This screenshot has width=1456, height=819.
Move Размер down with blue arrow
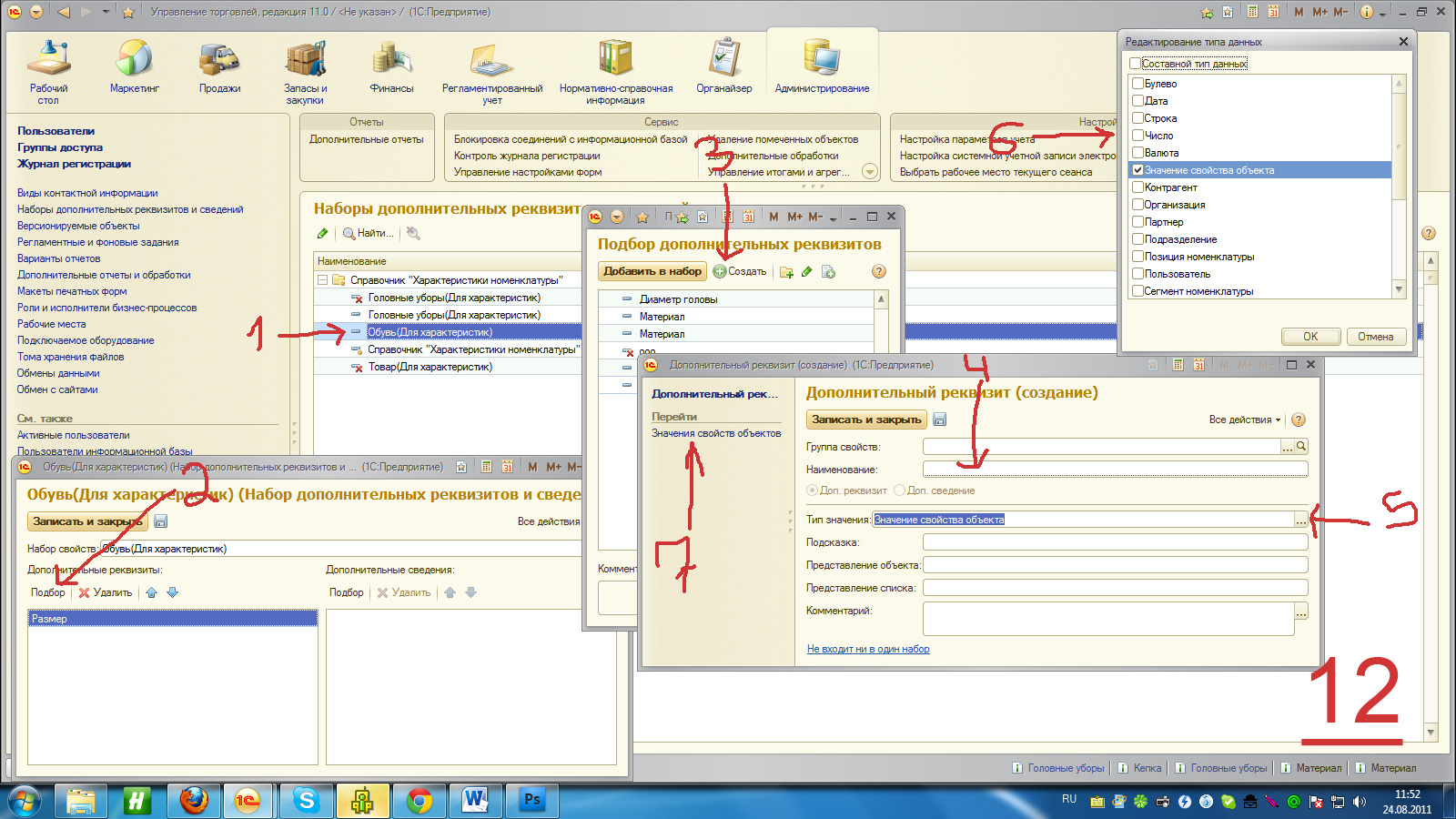172,592
